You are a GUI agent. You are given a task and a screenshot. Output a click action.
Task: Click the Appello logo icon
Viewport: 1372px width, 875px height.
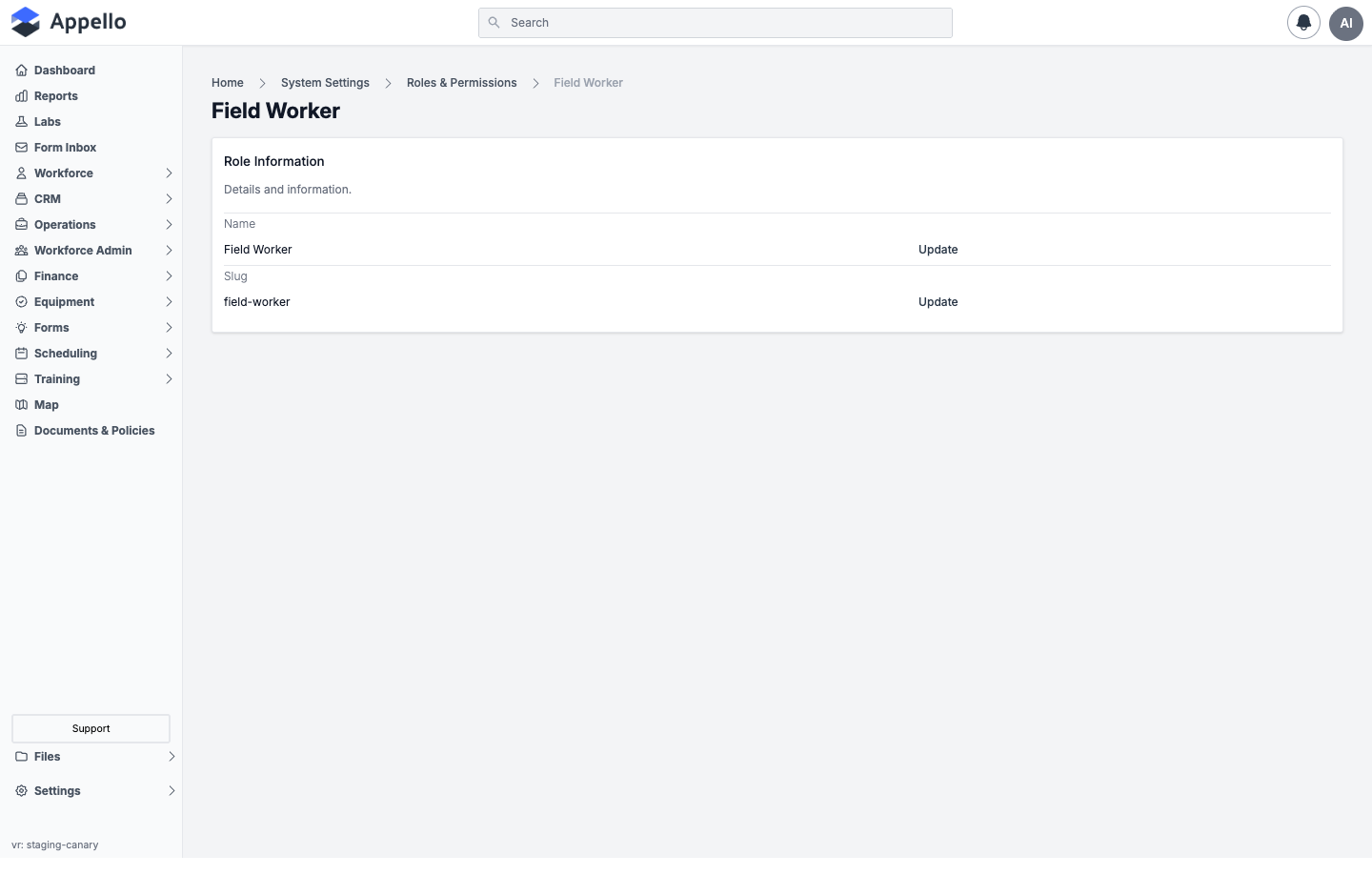coord(26,22)
